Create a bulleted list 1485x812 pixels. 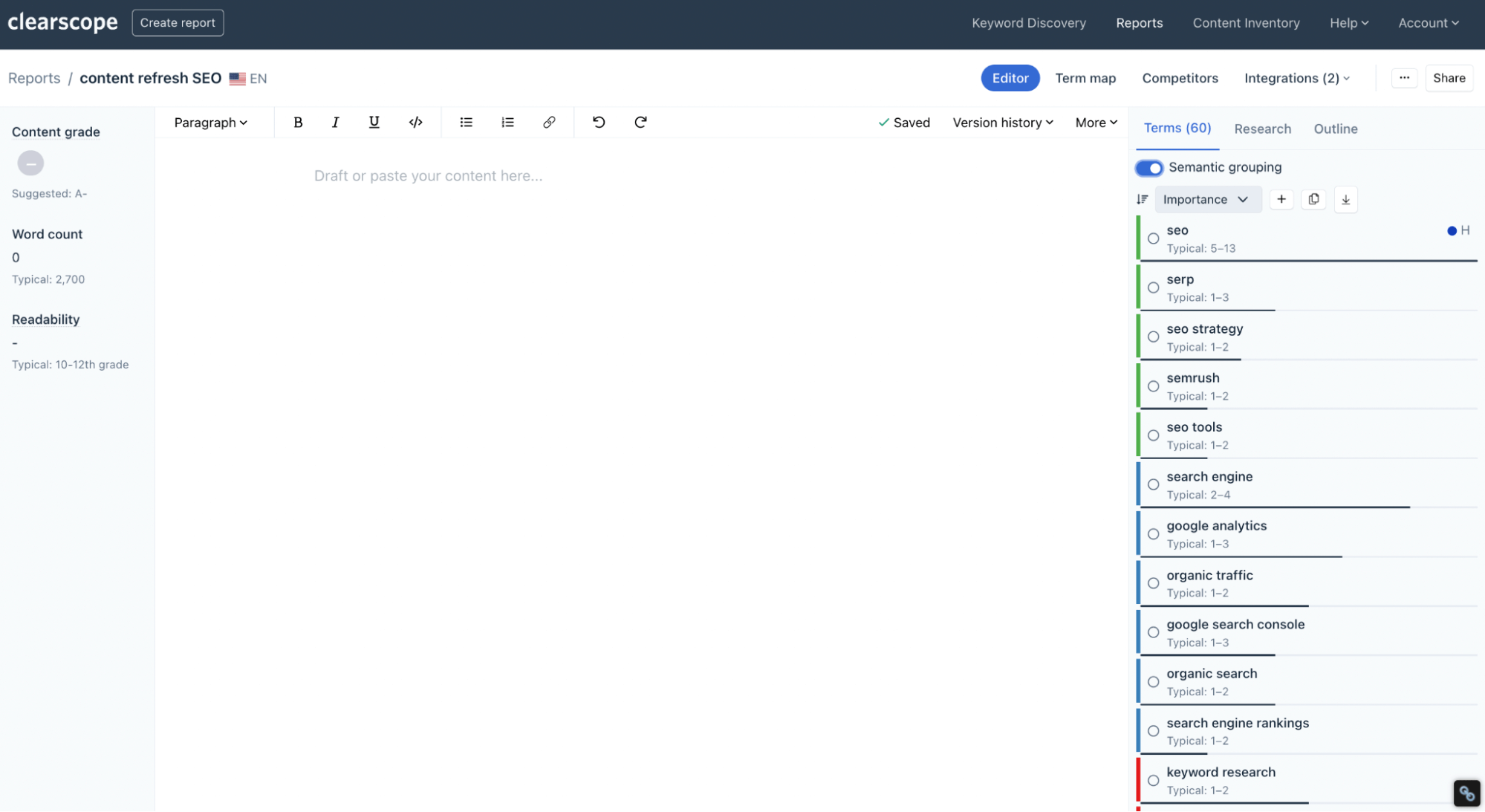[x=466, y=123]
